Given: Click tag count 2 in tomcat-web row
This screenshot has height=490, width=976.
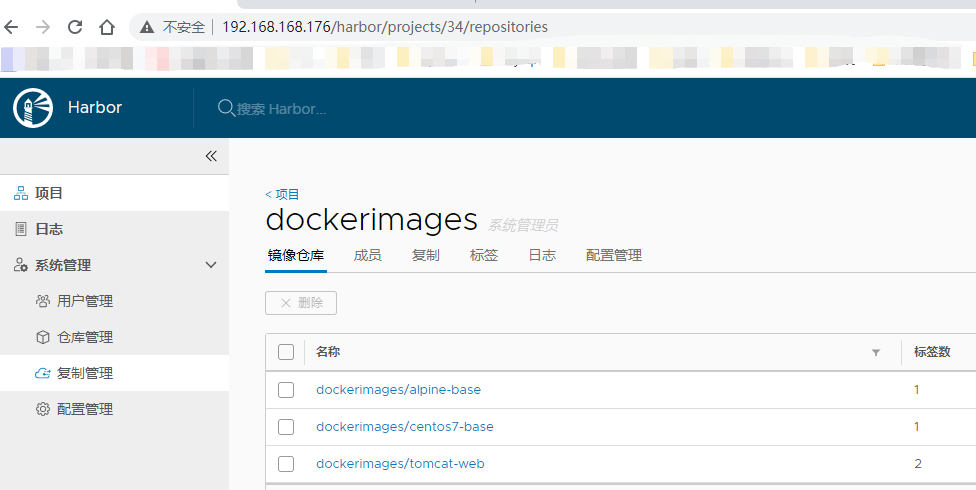Looking at the screenshot, I should [x=917, y=464].
